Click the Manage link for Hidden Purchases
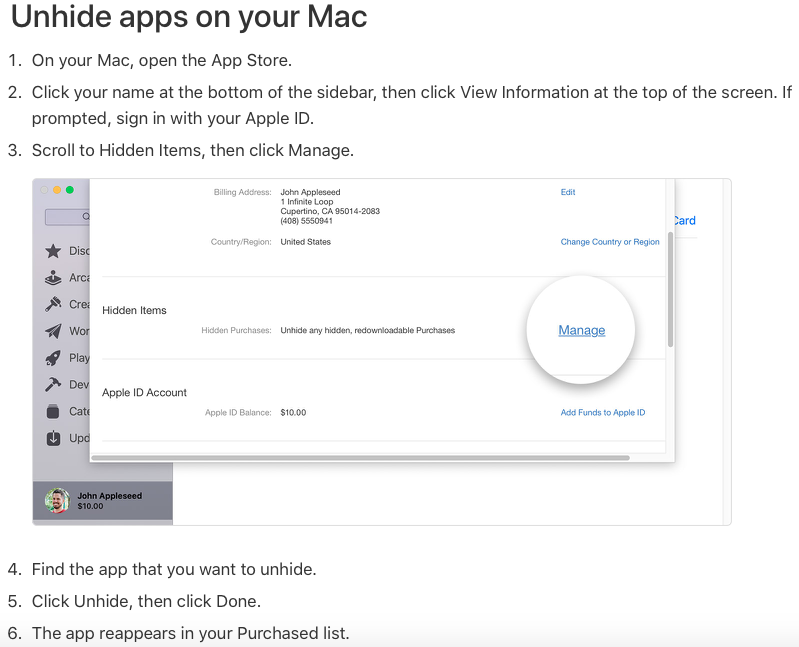799x647 pixels. coord(581,330)
